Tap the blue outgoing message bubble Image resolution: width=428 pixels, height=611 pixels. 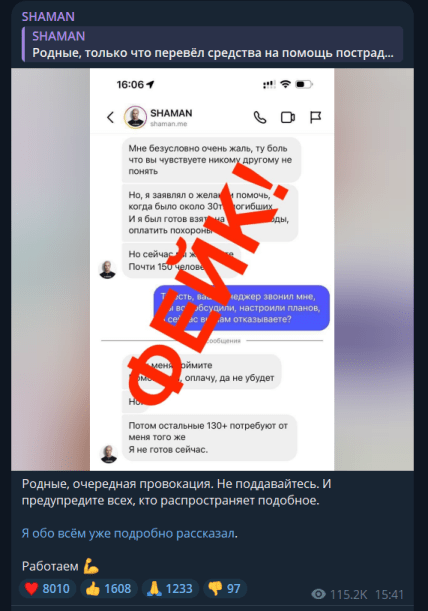(x=242, y=308)
